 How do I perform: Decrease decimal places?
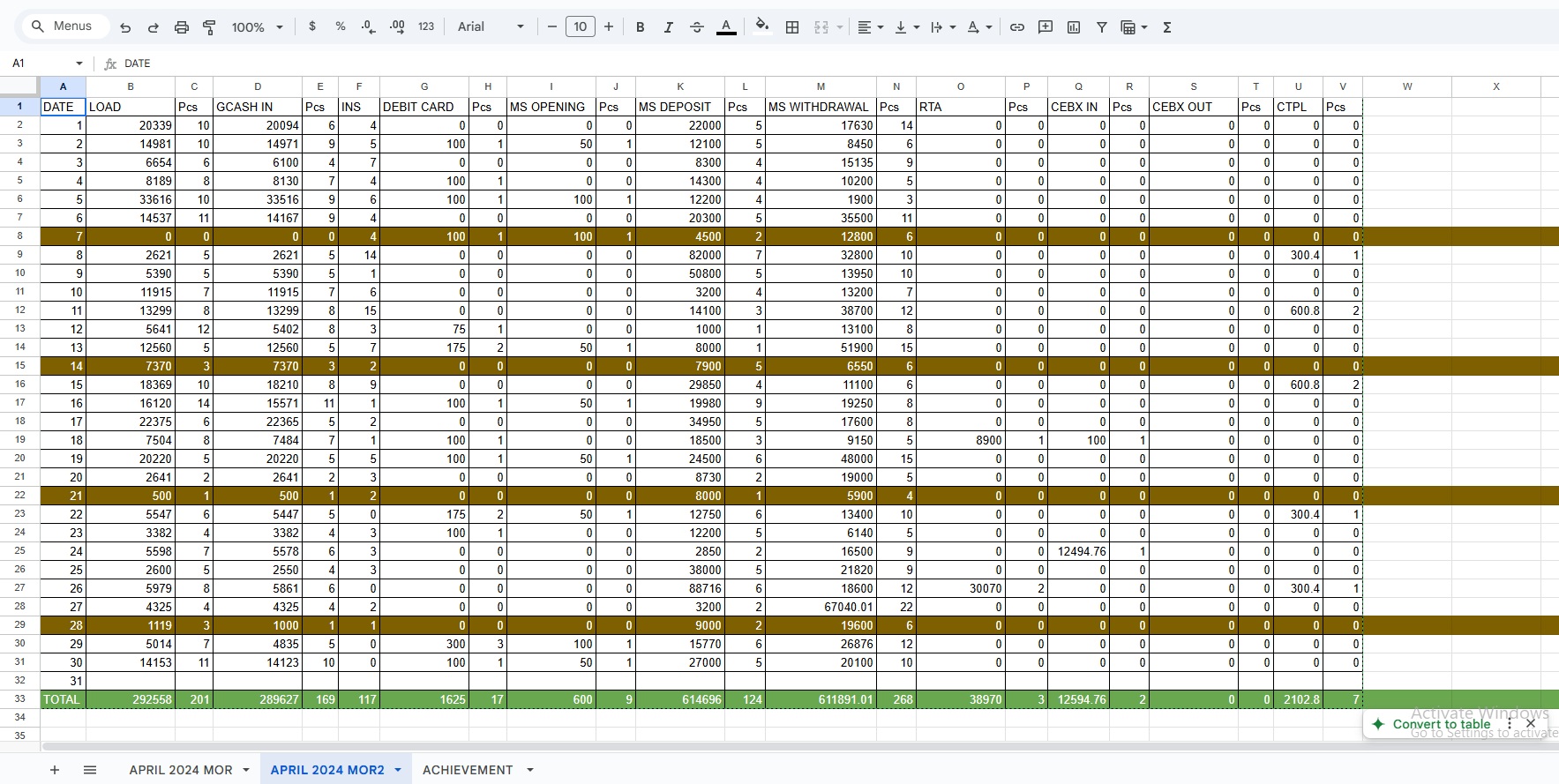369,27
